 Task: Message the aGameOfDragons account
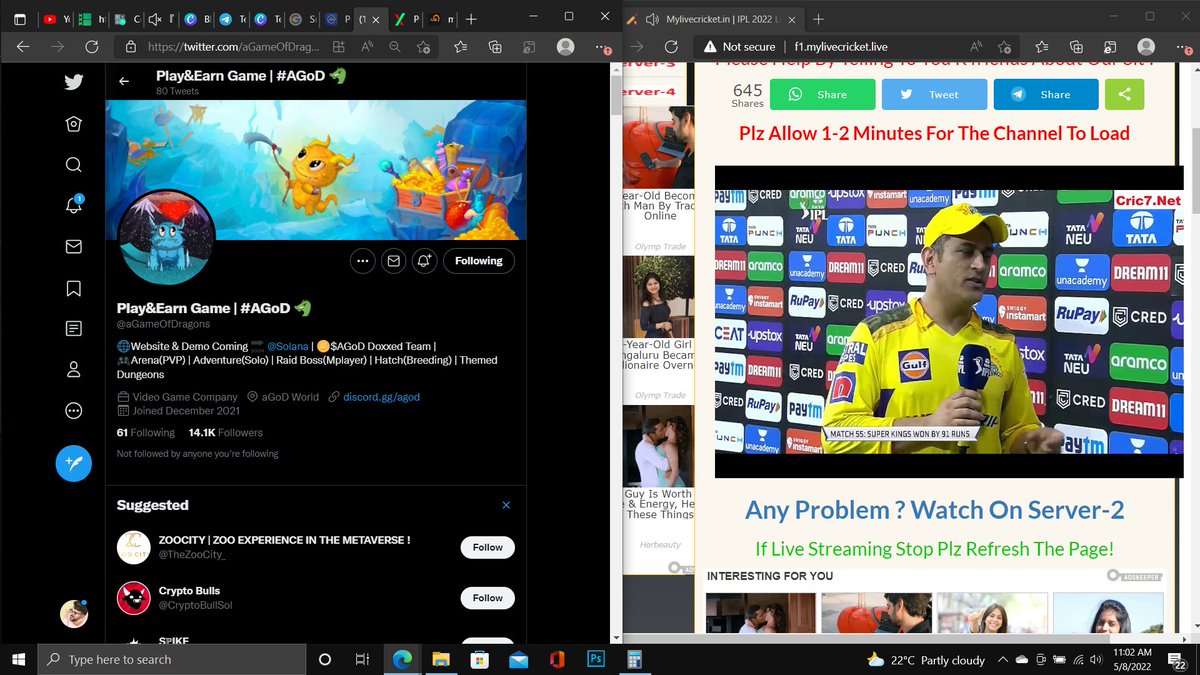393,261
